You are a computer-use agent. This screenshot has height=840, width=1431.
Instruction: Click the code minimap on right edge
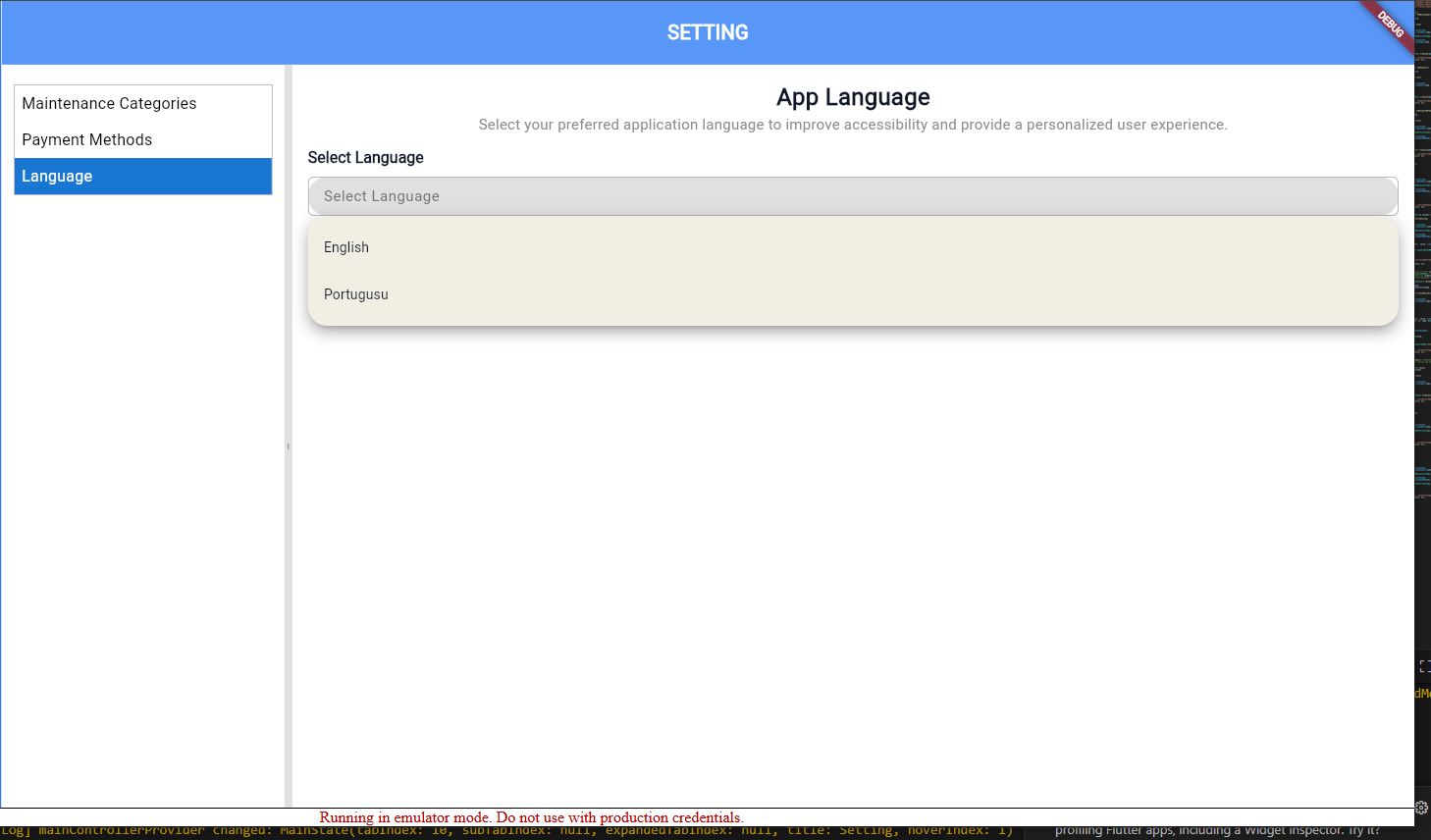[x=1422, y=245]
